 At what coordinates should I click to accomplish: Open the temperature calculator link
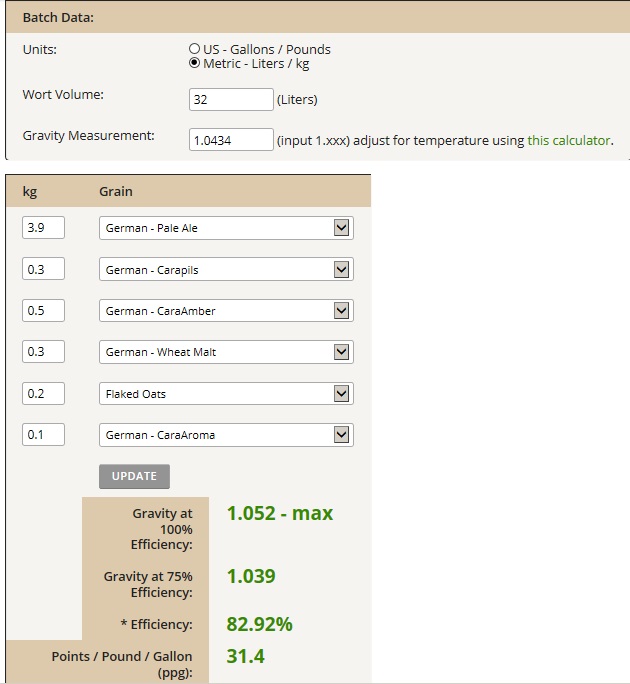coord(568,141)
